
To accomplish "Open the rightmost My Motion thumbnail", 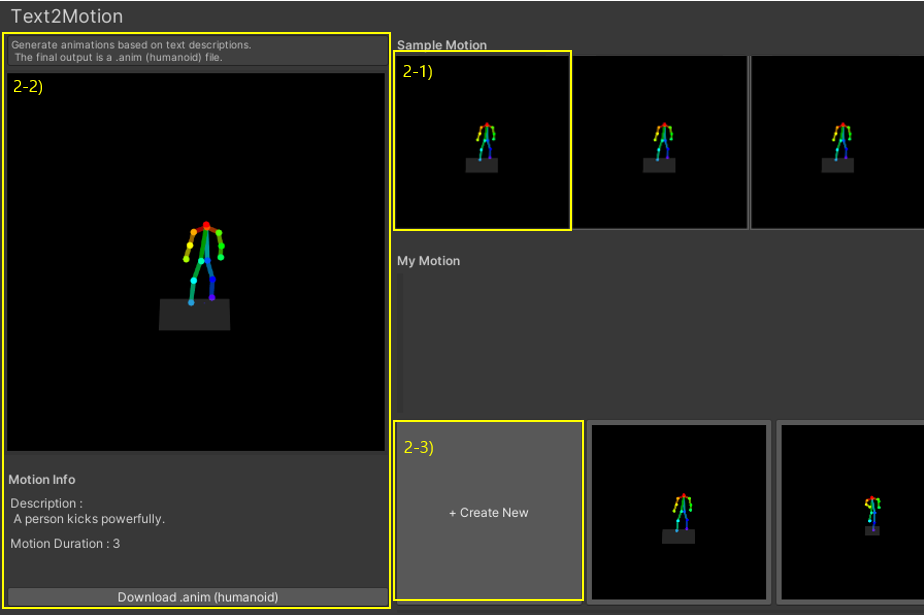I will pos(852,512).
